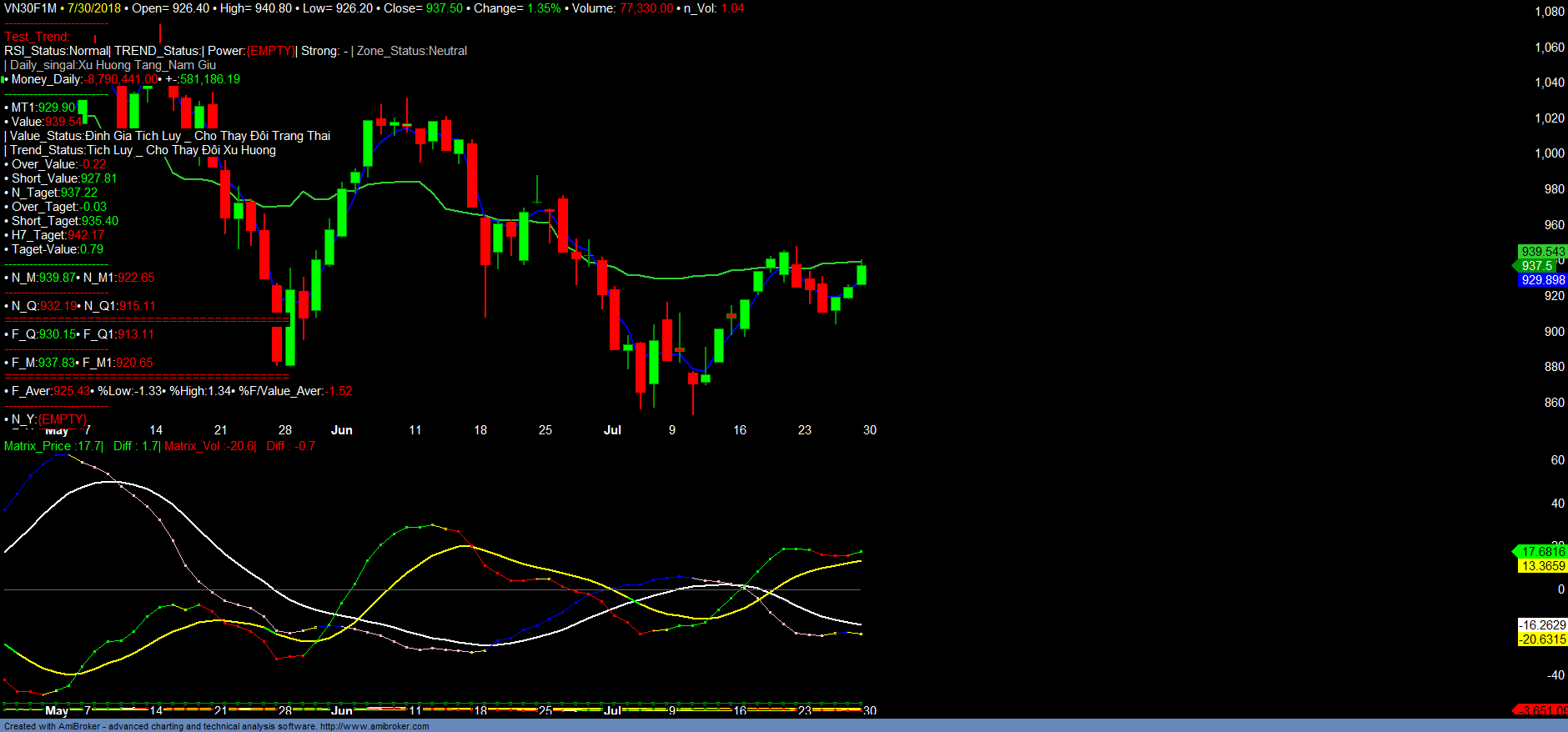This screenshot has width=1568, height=732.
Task: Select the F_Aver value 925.43
Action: pyautogui.click(x=73, y=391)
